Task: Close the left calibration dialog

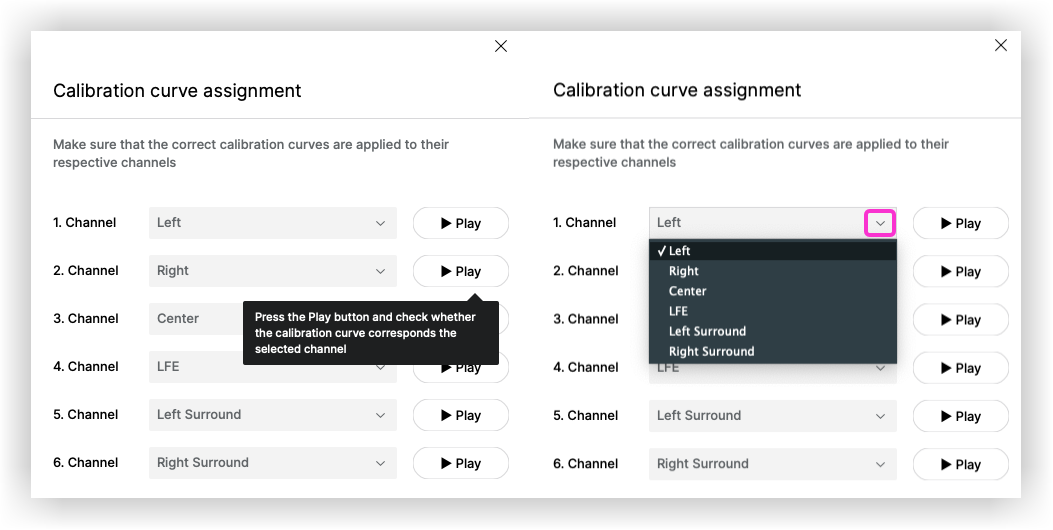Action: (501, 46)
